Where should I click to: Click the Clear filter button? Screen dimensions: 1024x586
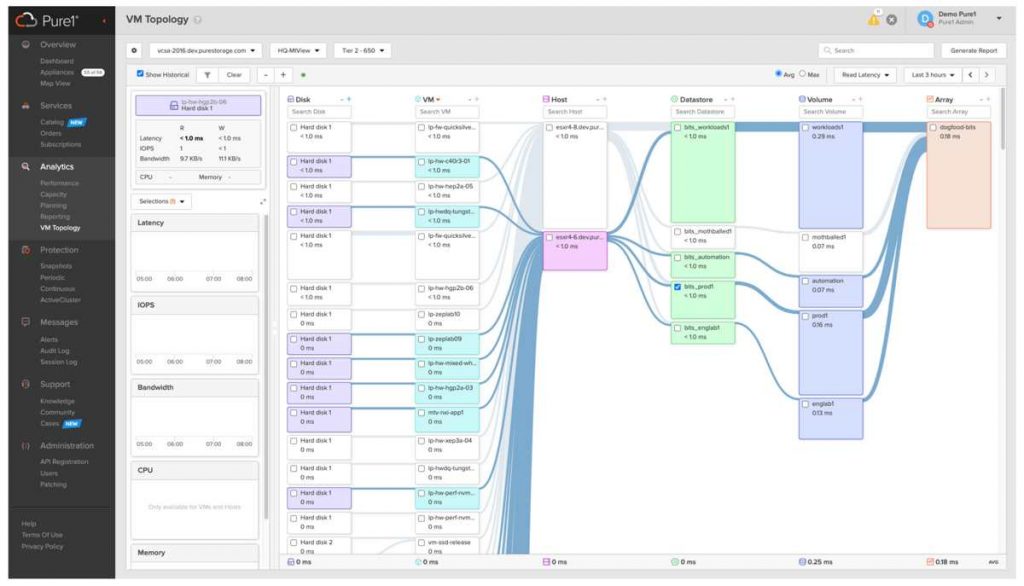234,75
